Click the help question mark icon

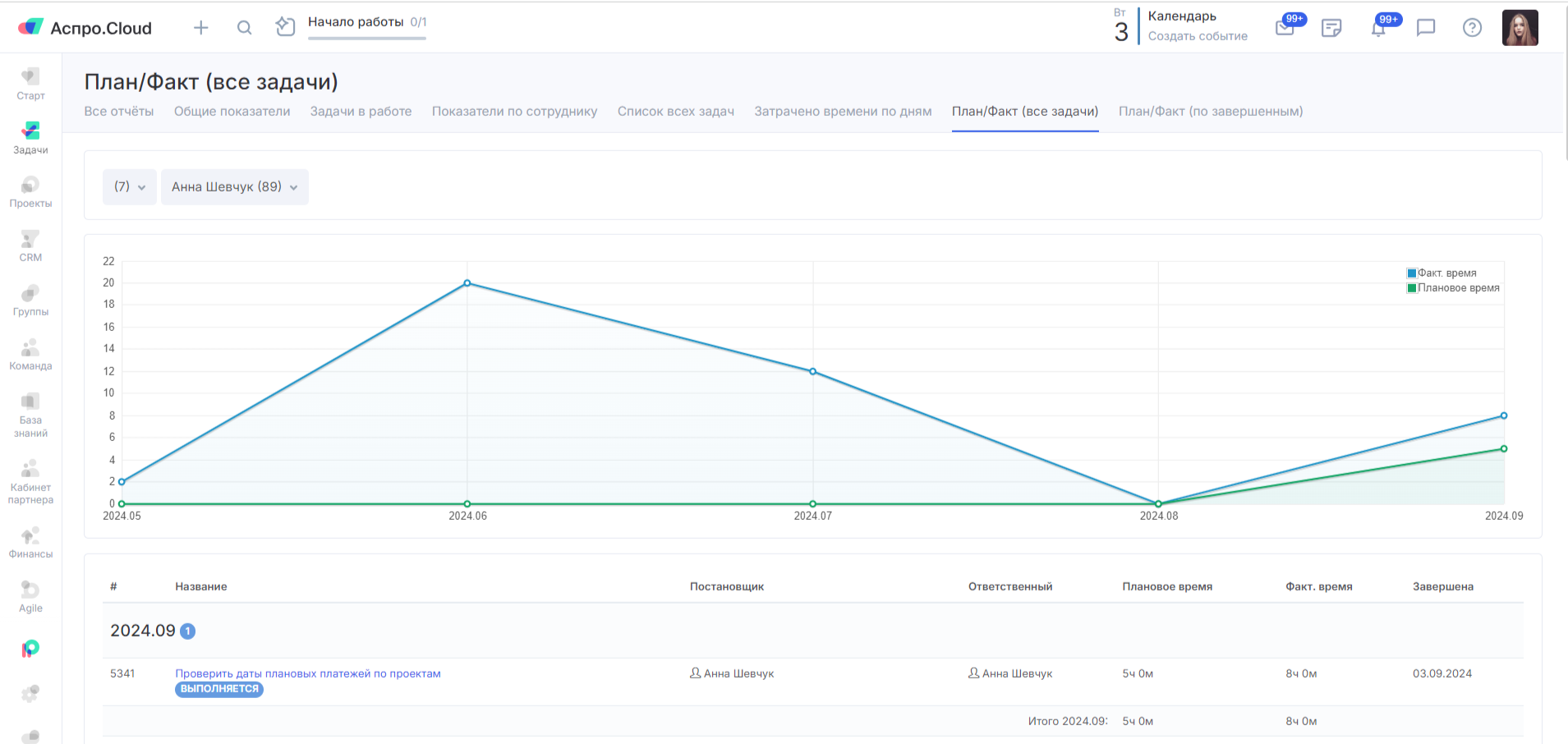click(1472, 28)
